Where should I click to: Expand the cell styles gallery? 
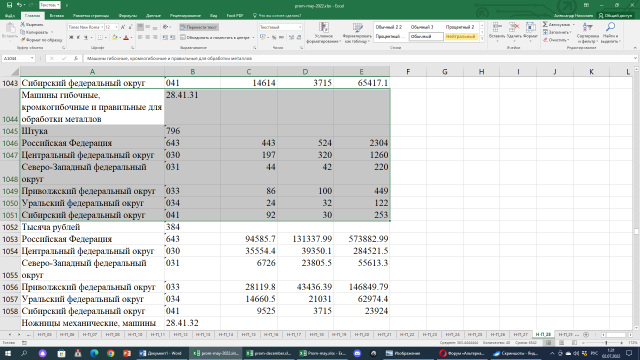[482, 39]
